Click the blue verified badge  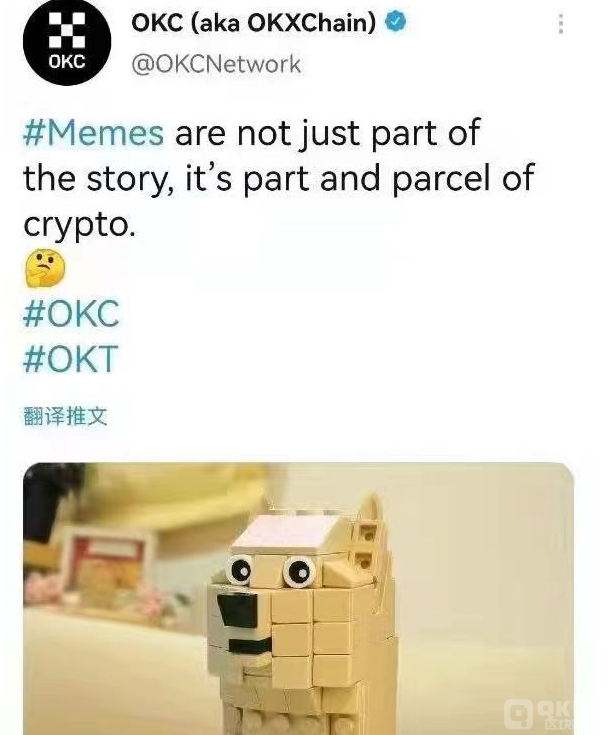point(395,22)
